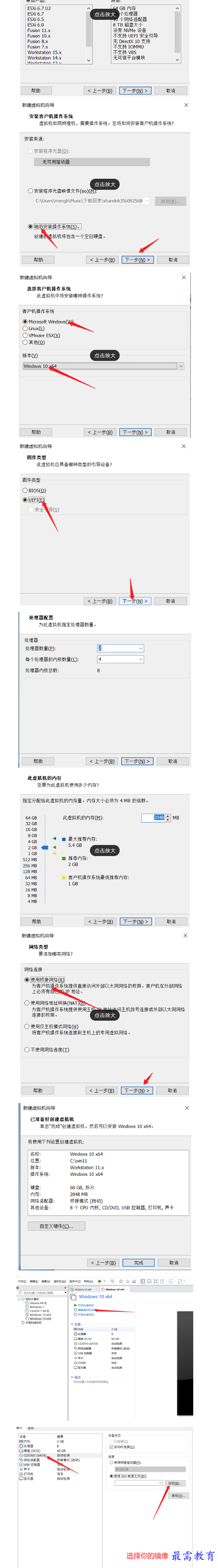Open the 无可用驱动器 drive dropdown
The image size is (218, 1568).
(92, 162)
